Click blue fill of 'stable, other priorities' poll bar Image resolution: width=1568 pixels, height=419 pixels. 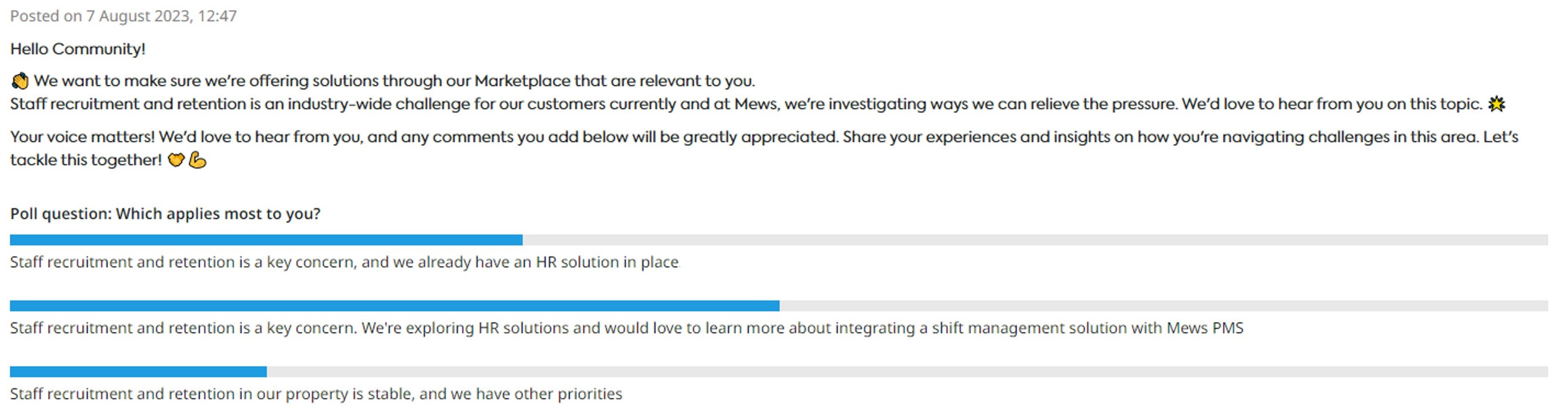coord(138,371)
